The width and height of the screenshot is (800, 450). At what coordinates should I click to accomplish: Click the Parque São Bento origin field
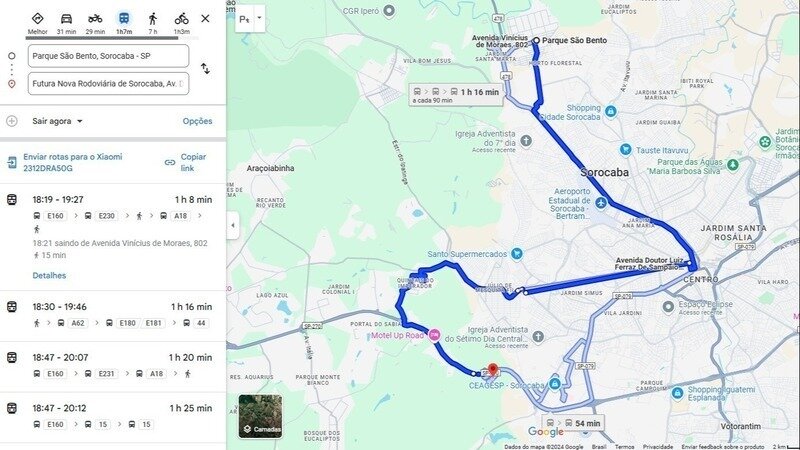tap(108, 56)
